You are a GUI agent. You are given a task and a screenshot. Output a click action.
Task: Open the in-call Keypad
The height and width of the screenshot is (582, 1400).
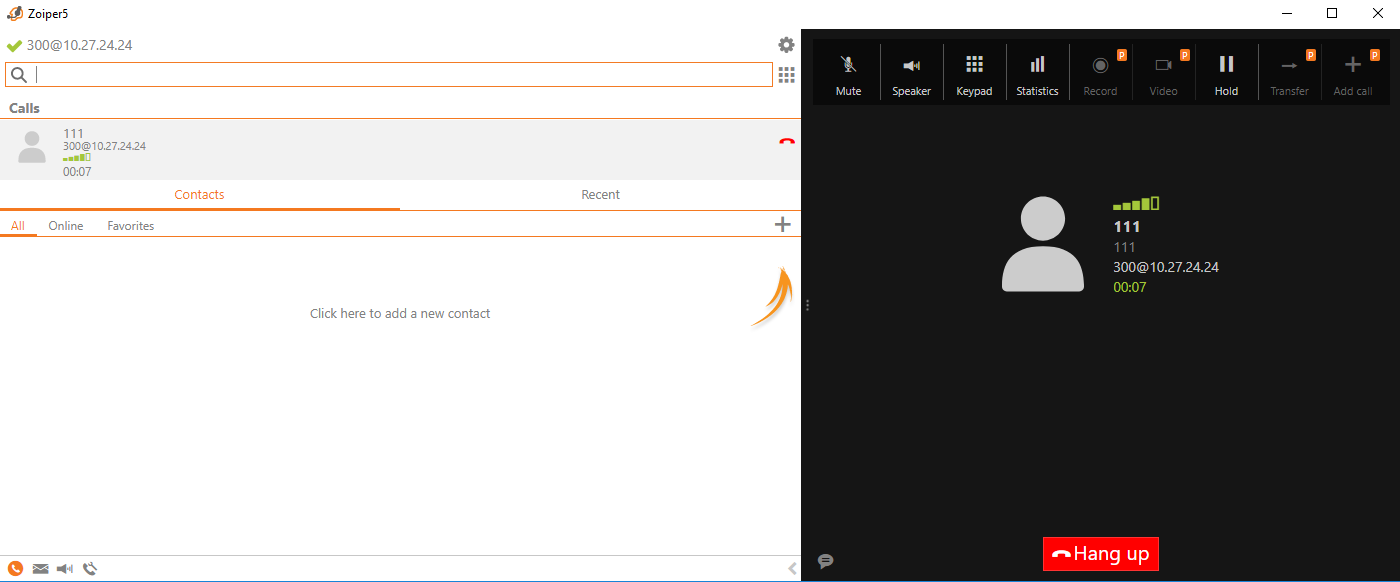[x=974, y=66]
